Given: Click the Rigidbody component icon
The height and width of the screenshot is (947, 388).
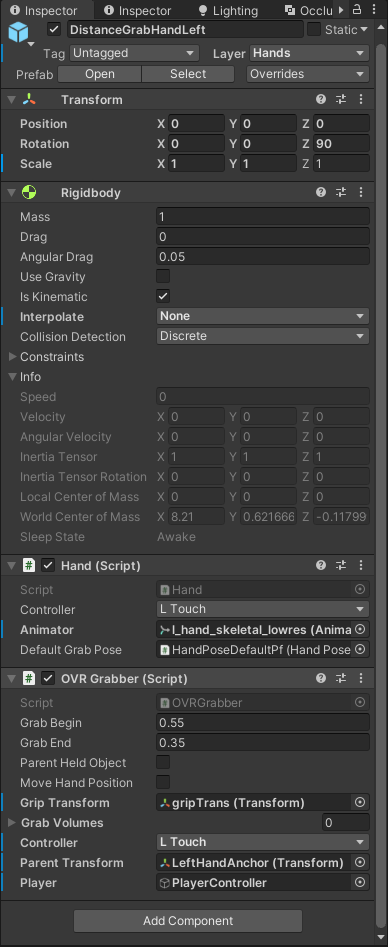Looking at the screenshot, I should click(x=29, y=193).
